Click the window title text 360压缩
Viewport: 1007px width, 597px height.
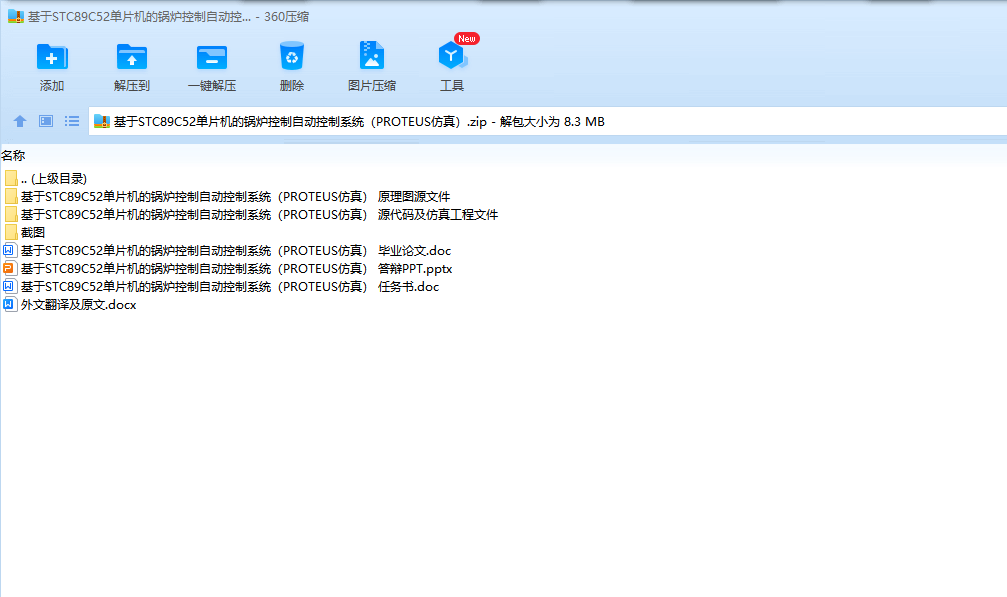click(x=286, y=17)
